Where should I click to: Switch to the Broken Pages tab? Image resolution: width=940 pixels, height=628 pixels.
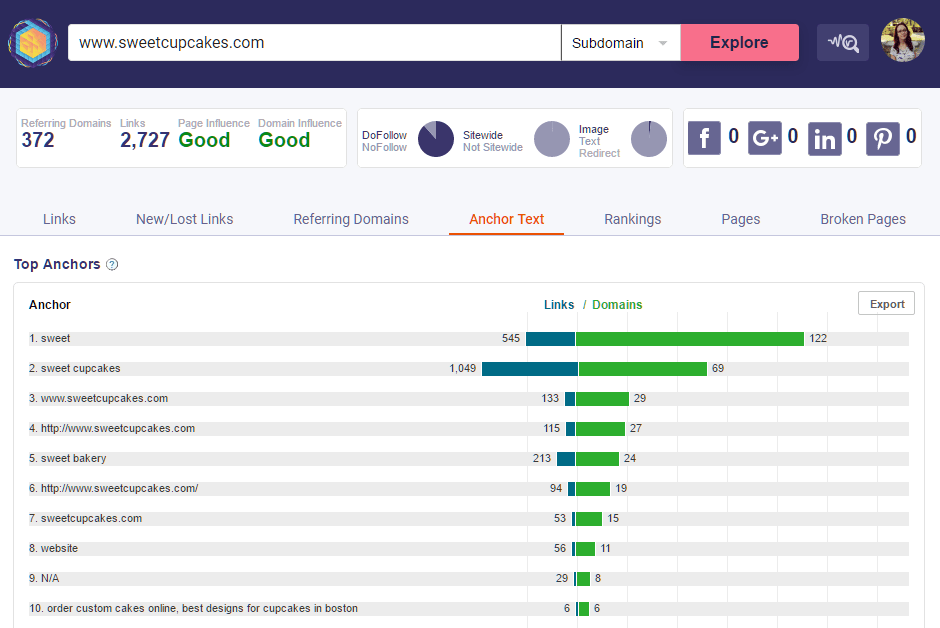[x=863, y=219]
